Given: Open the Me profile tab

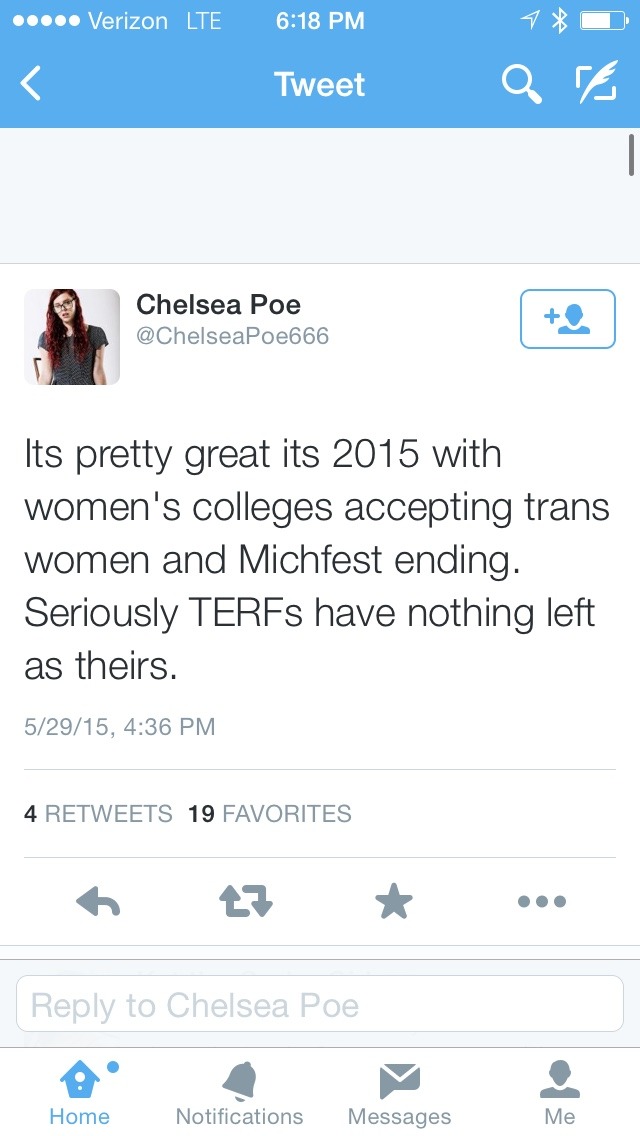Looking at the screenshot, I should (560, 1093).
